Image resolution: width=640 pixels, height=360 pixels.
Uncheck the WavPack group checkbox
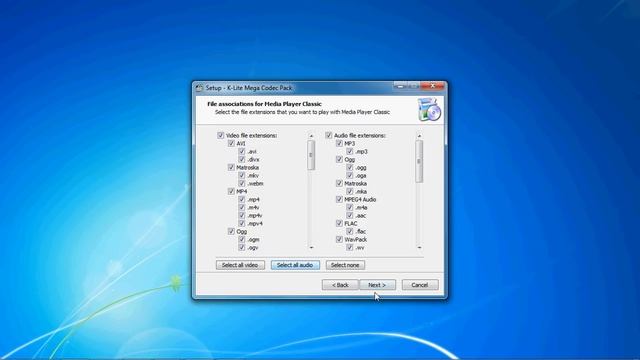click(339, 240)
